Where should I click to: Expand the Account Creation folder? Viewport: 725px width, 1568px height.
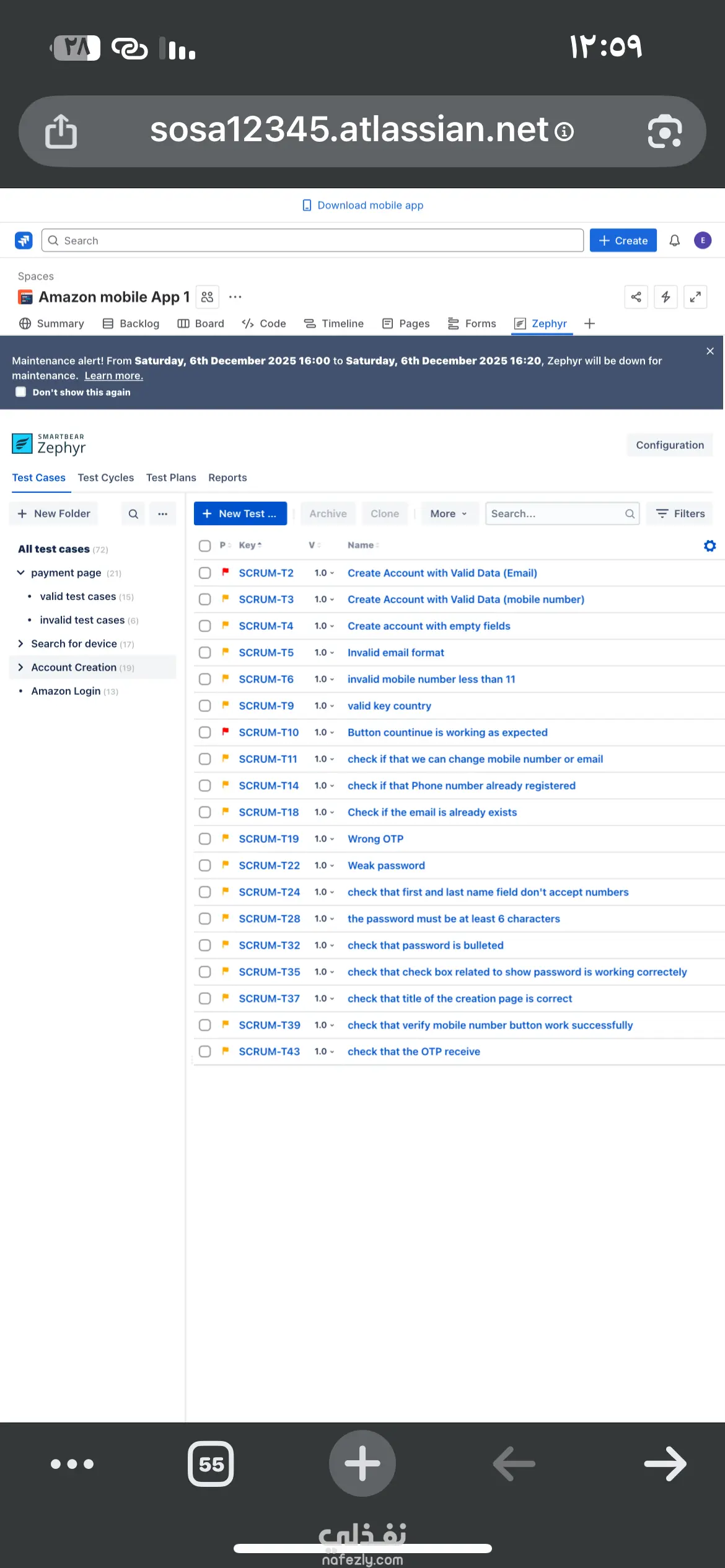click(x=20, y=667)
